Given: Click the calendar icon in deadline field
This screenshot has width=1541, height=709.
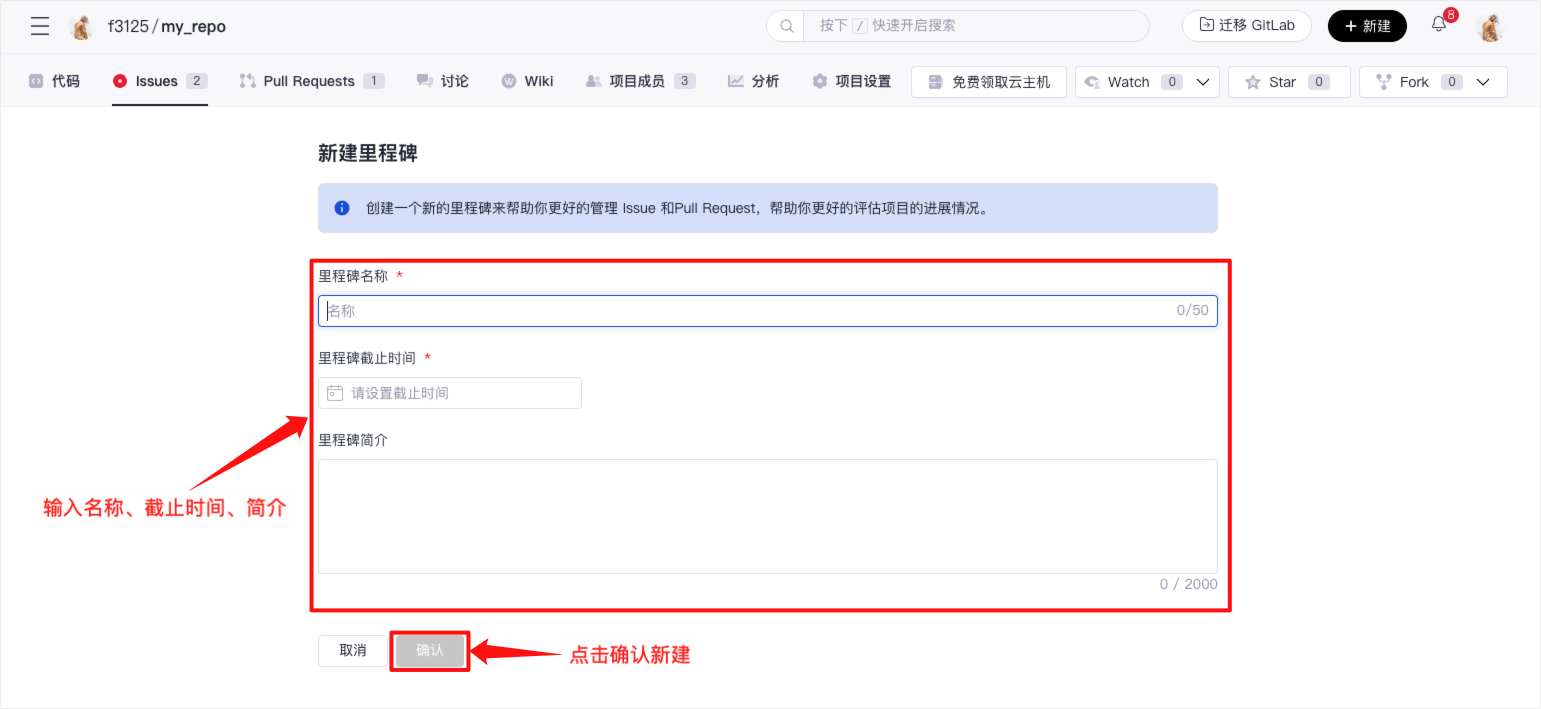Looking at the screenshot, I should (335, 393).
